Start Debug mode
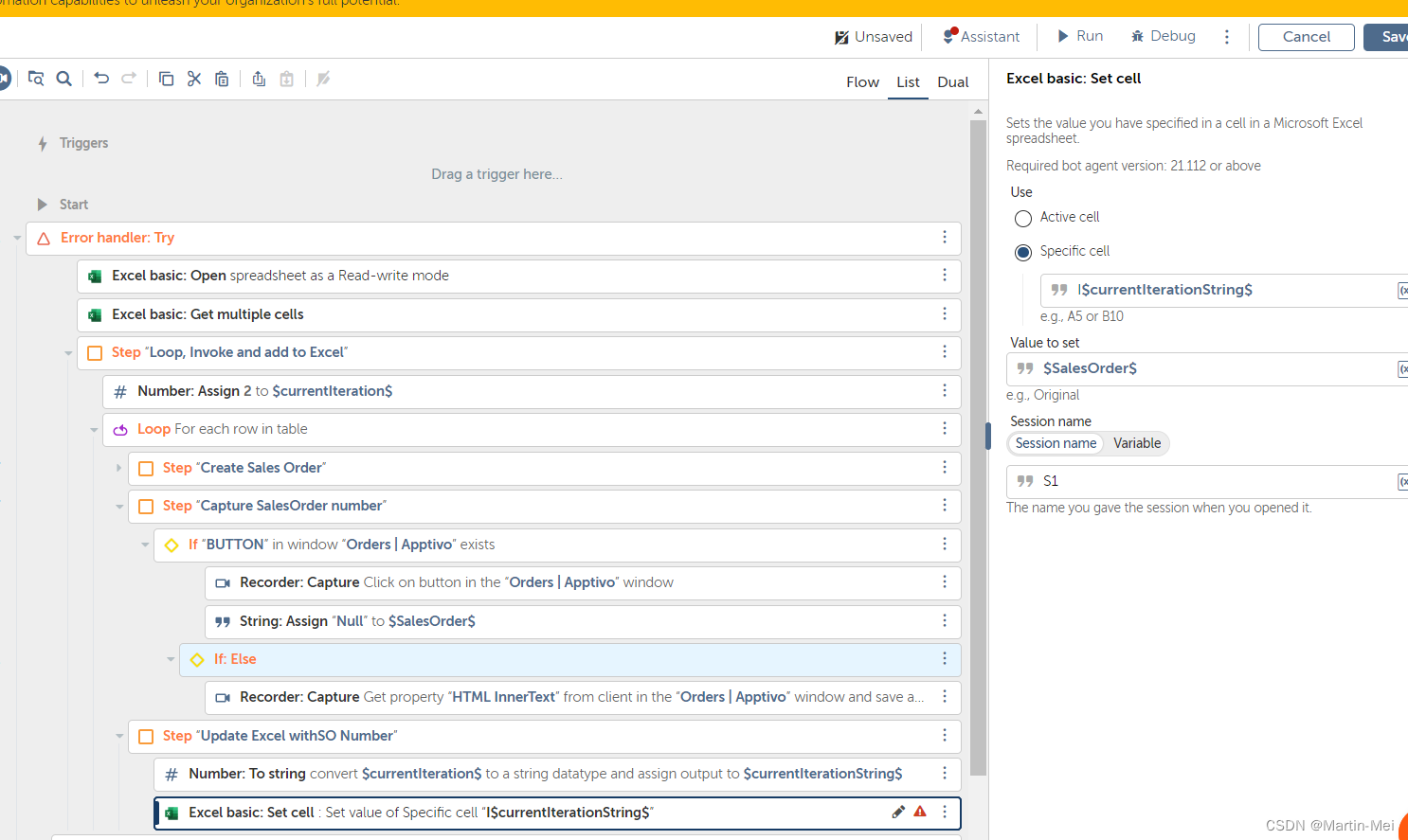 1163,36
